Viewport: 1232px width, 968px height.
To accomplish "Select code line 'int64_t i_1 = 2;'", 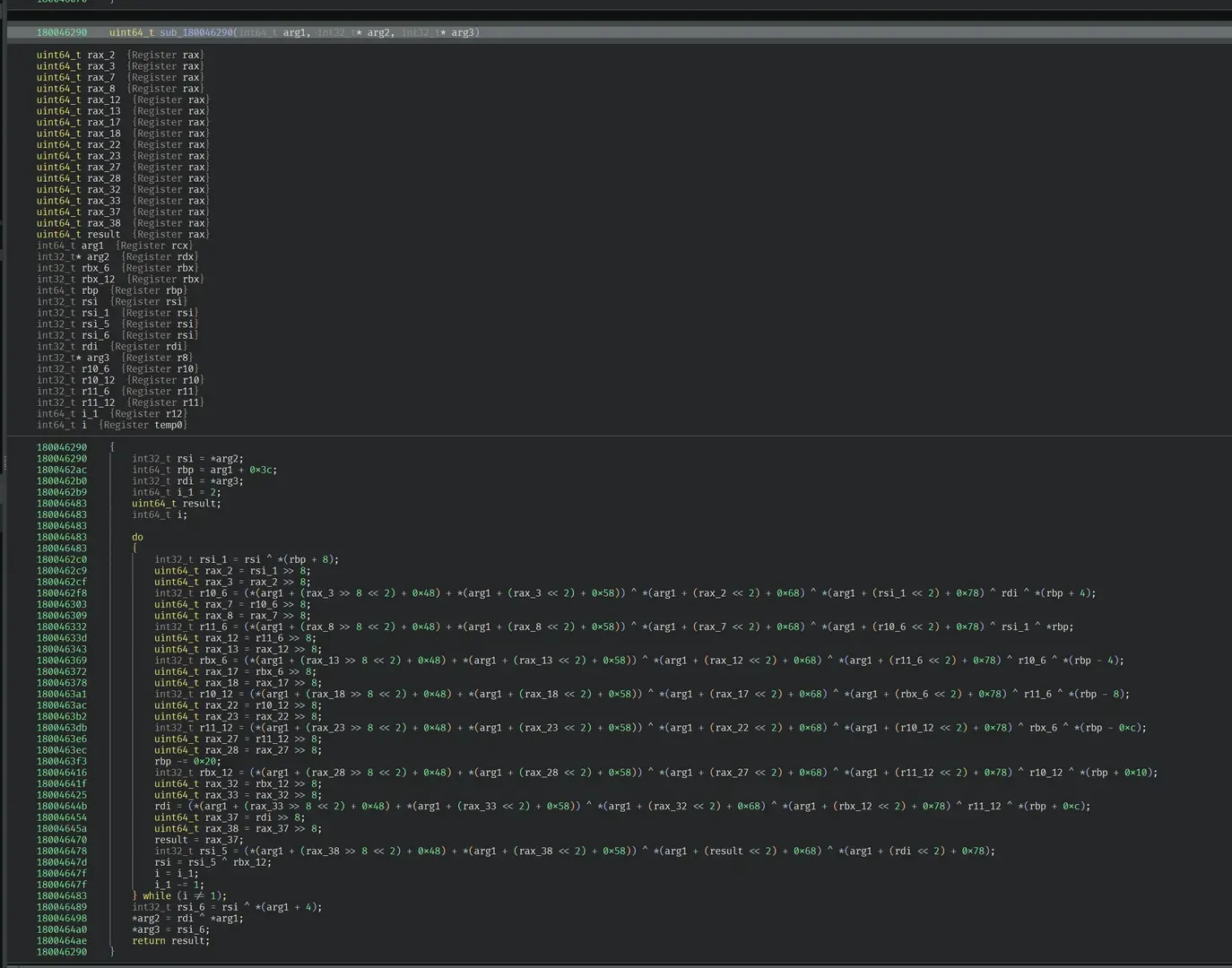I will [177, 492].
